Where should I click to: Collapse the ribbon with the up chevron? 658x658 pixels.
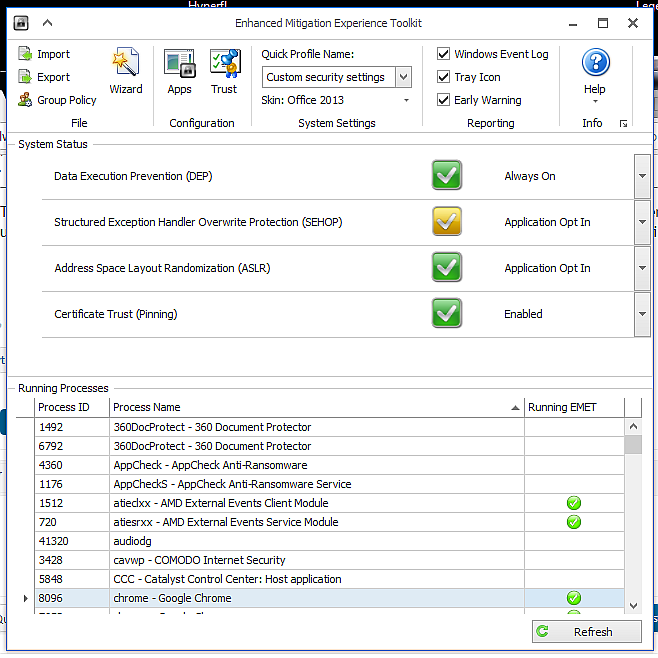click(x=47, y=23)
